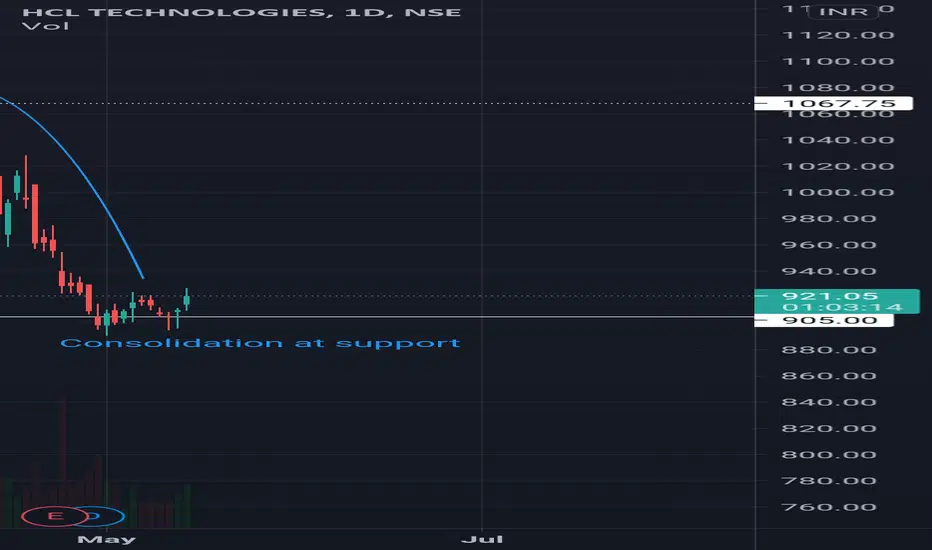
Task: Click the 1120.00 price axis label
Action: [838, 35]
